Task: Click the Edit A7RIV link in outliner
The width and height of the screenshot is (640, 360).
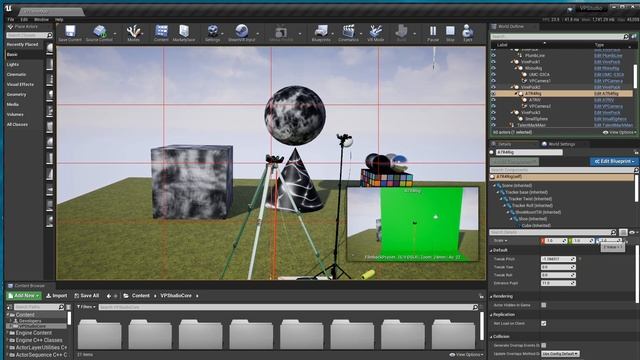Action: [604, 100]
